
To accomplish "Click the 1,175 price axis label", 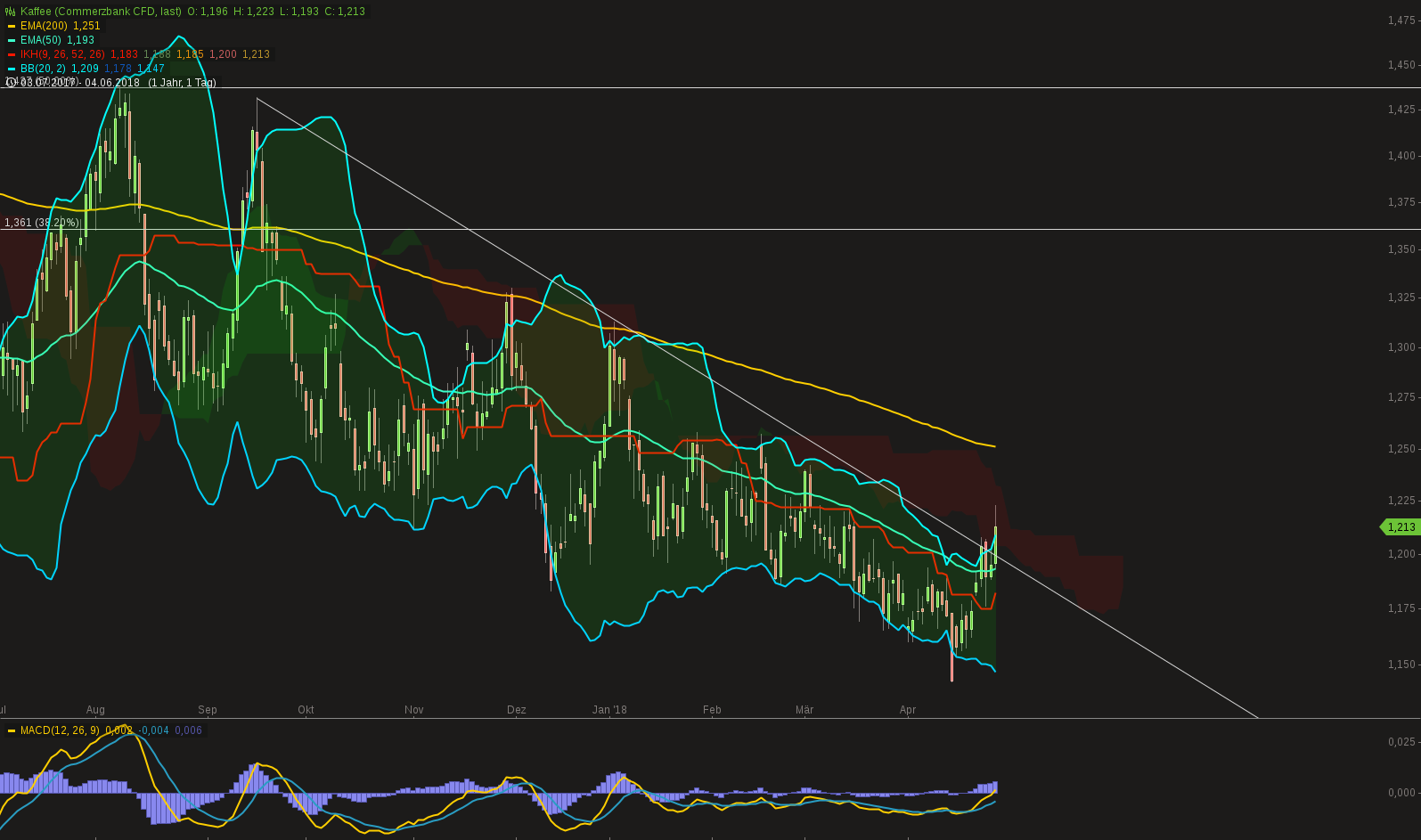I will [x=1401, y=608].
